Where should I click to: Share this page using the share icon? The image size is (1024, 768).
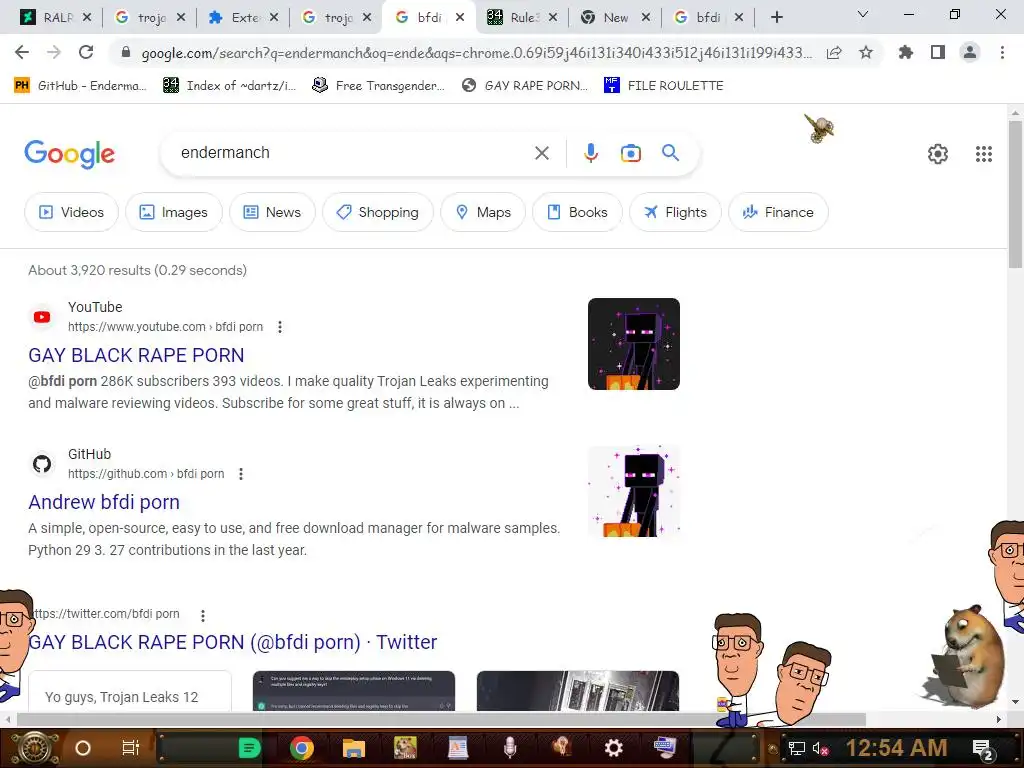click(x=833, y=52)
